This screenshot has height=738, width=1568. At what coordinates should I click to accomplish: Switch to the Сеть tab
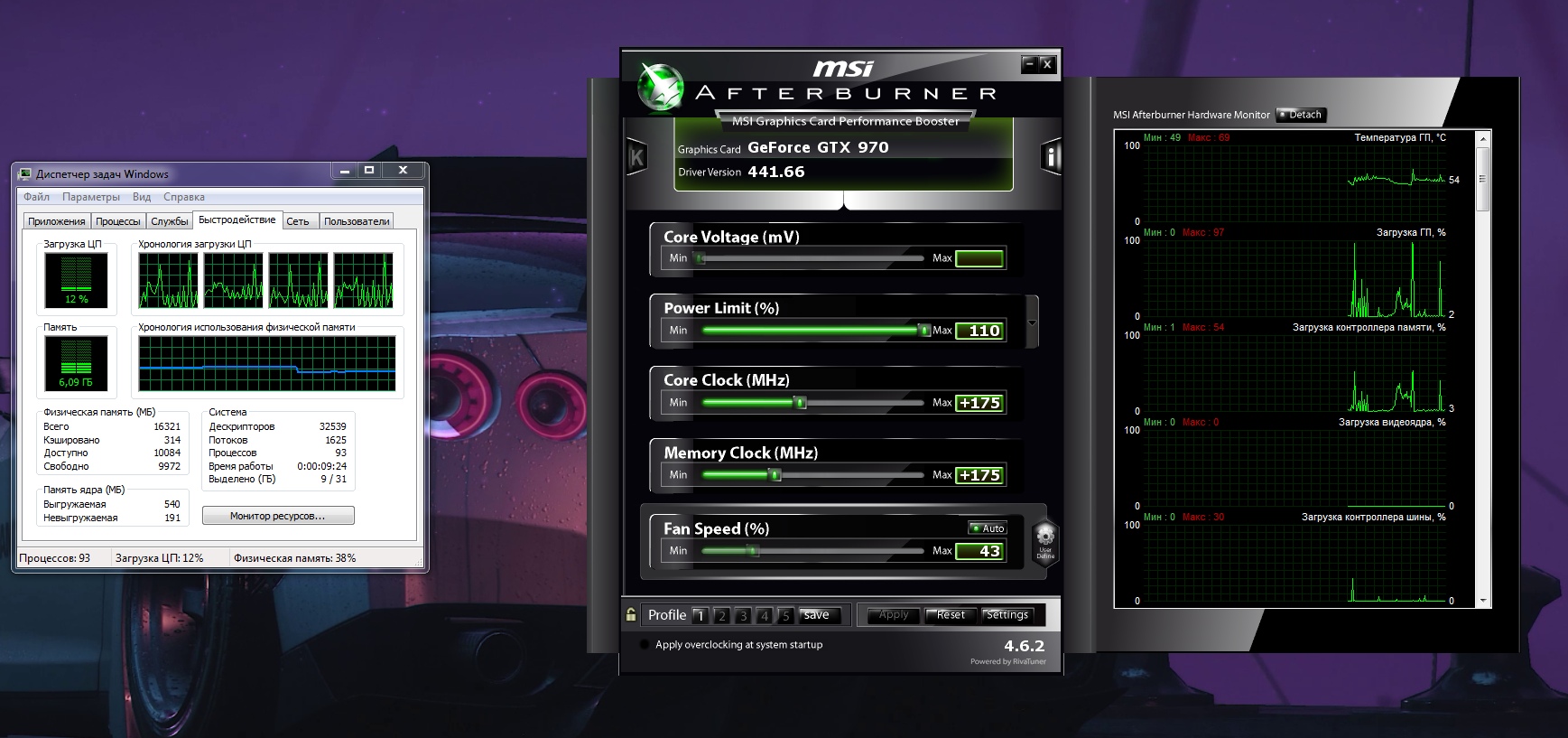tap(298, 221)
